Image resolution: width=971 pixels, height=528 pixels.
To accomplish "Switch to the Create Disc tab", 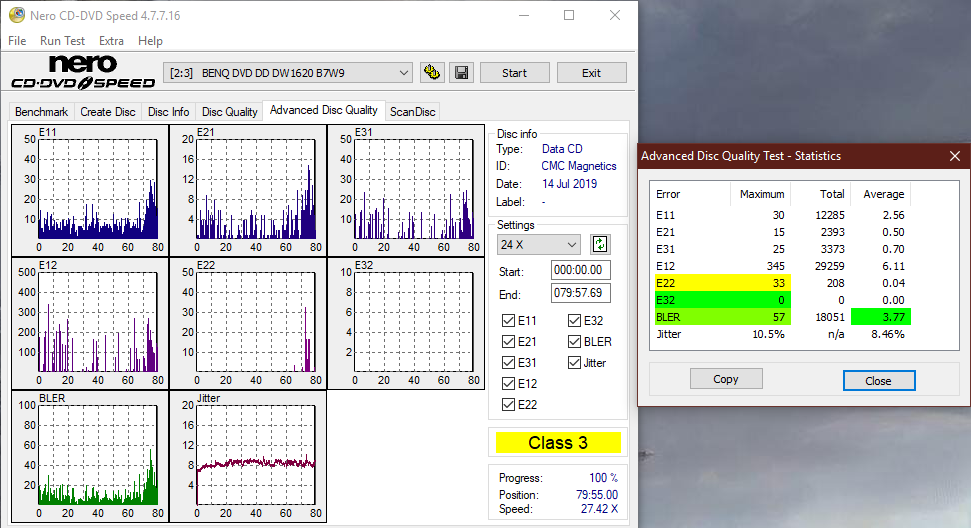I will pos(108,112).
